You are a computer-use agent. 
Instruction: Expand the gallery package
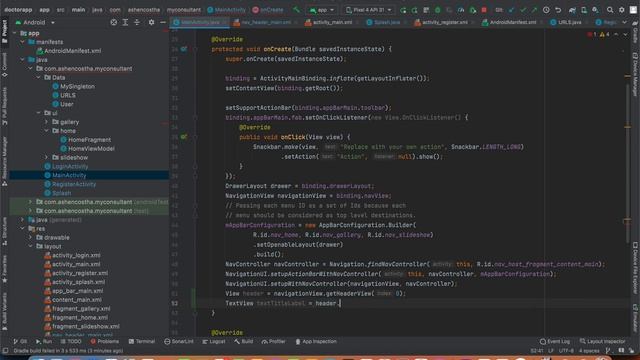[46, 122]
